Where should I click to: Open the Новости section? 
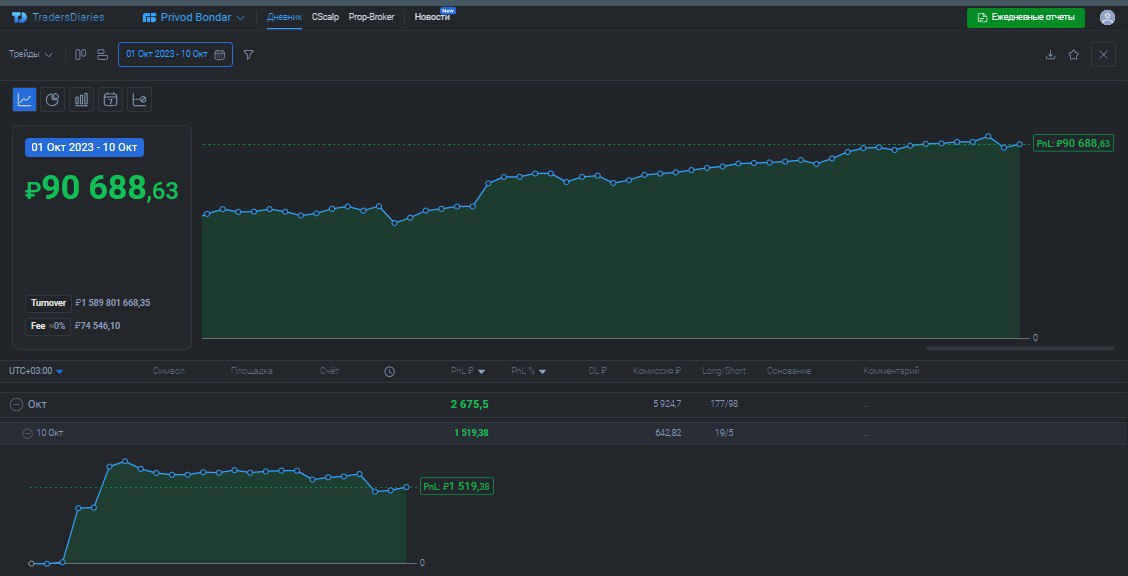(431, 17)
